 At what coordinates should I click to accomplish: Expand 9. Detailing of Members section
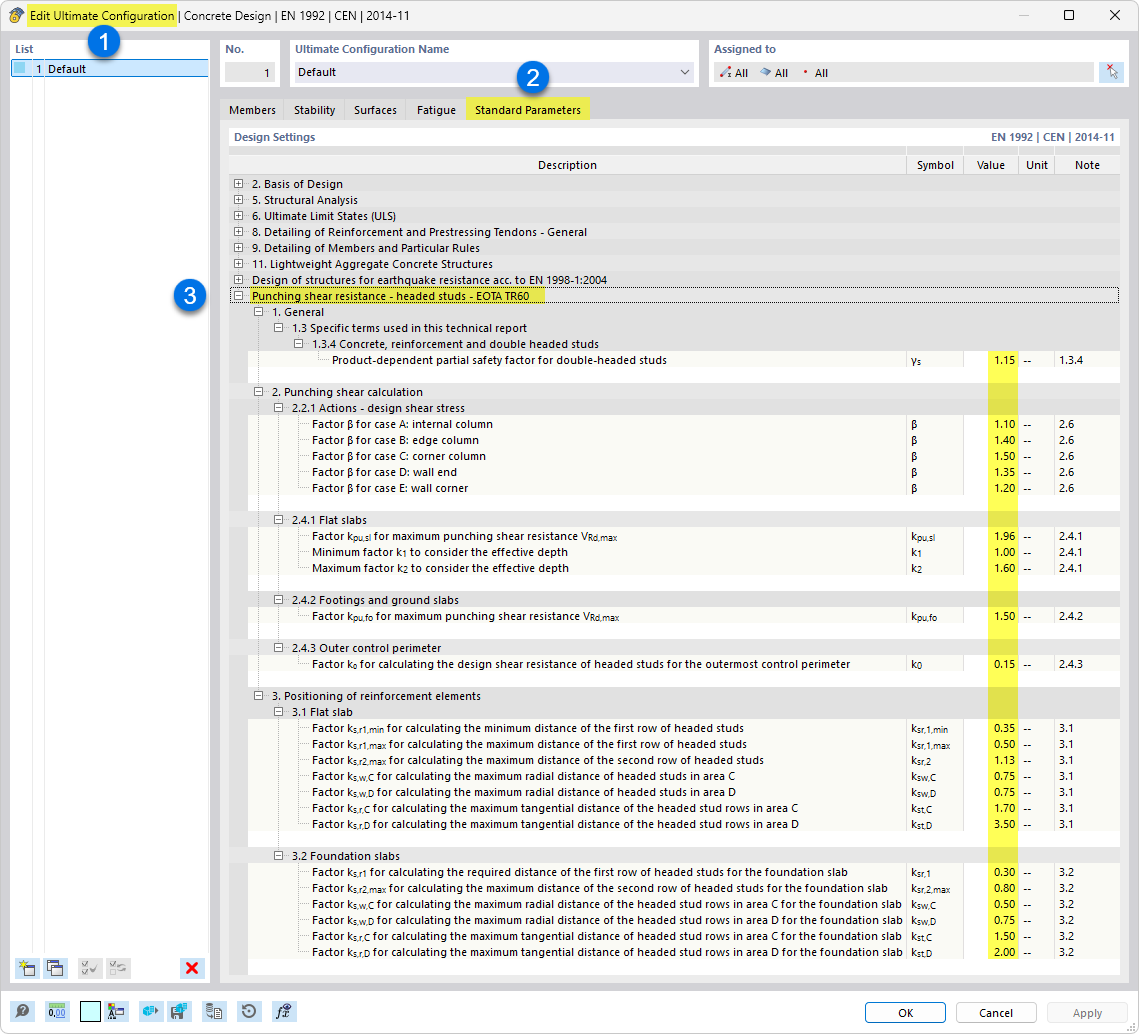(238, 248)
